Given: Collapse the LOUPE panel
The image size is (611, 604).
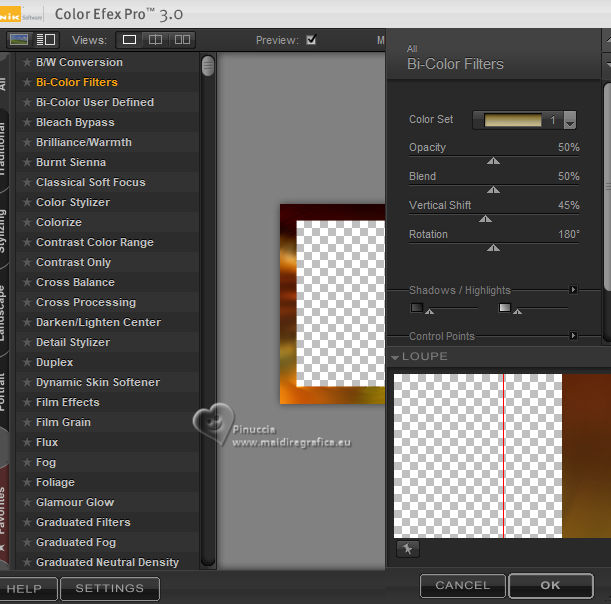Looking at the screenshot, I should pyautogui.click(x=395, y=357).
